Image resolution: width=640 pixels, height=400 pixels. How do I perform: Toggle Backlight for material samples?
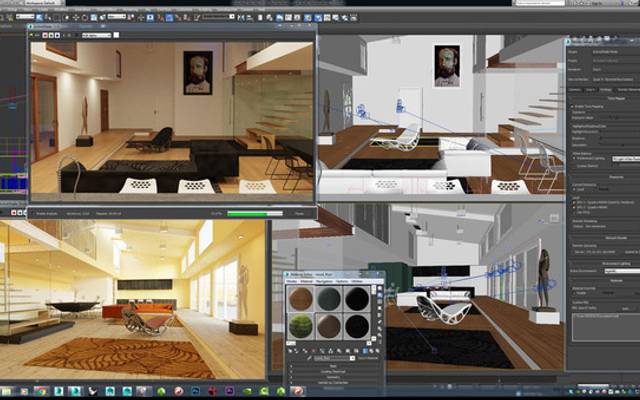[380, 295]
